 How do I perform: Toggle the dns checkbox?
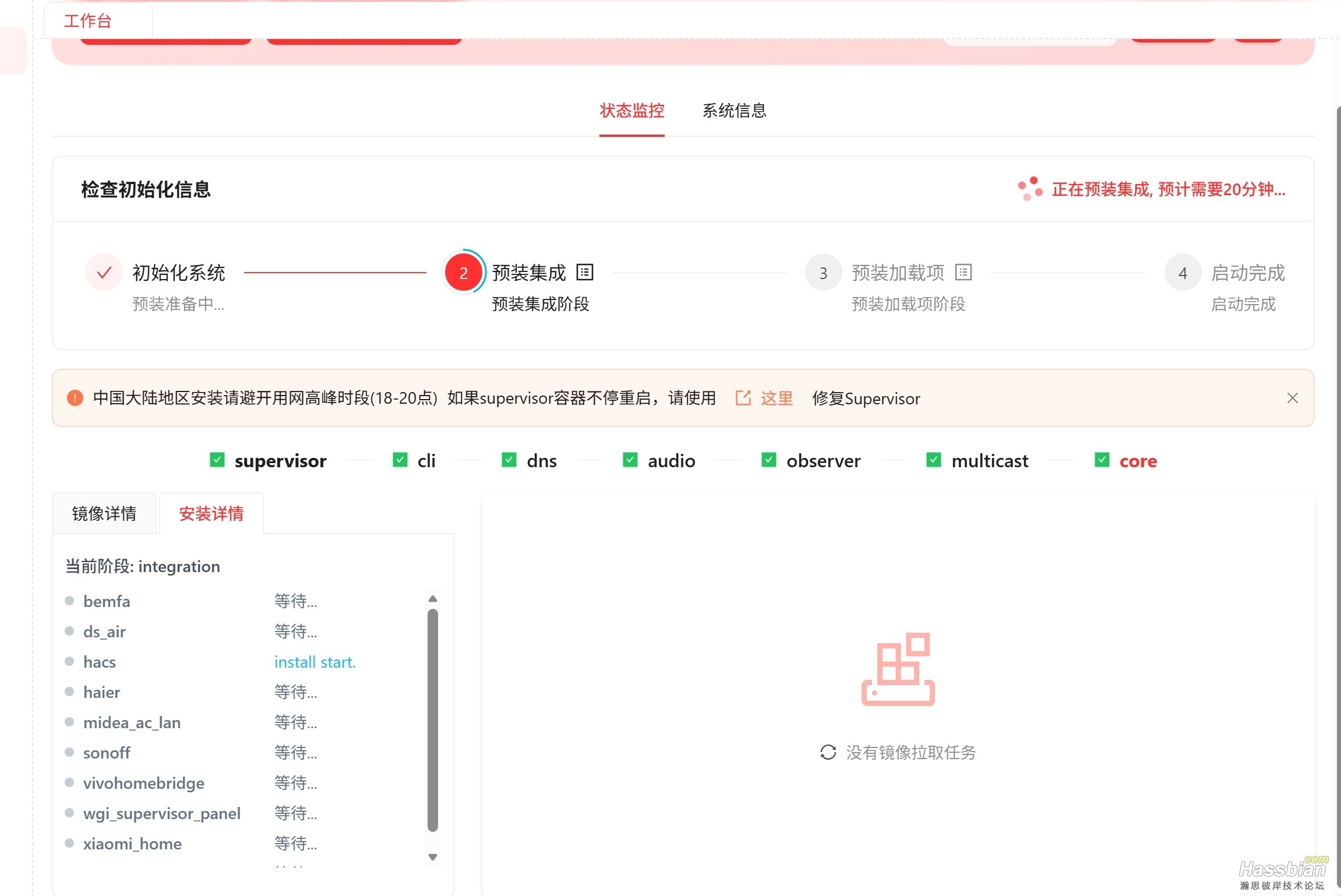[509, 460]
